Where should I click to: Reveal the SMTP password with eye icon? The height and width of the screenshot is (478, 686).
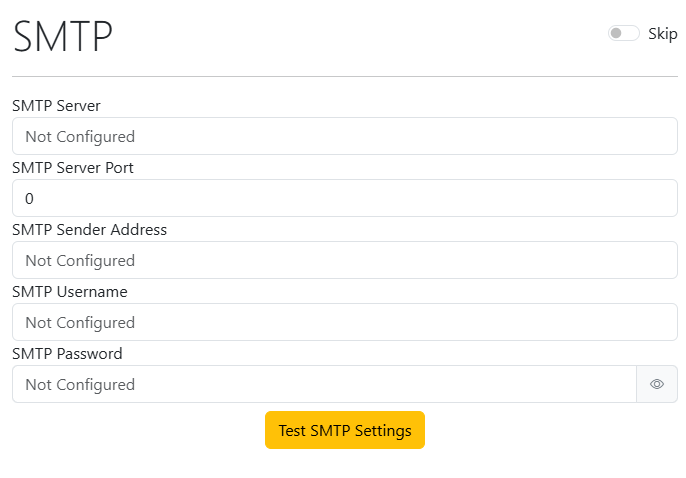tap(657, 384)
